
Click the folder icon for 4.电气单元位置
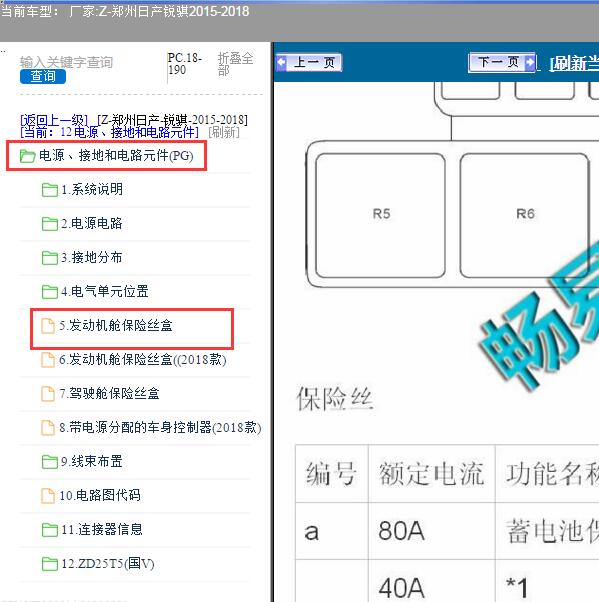coord(50,292)
